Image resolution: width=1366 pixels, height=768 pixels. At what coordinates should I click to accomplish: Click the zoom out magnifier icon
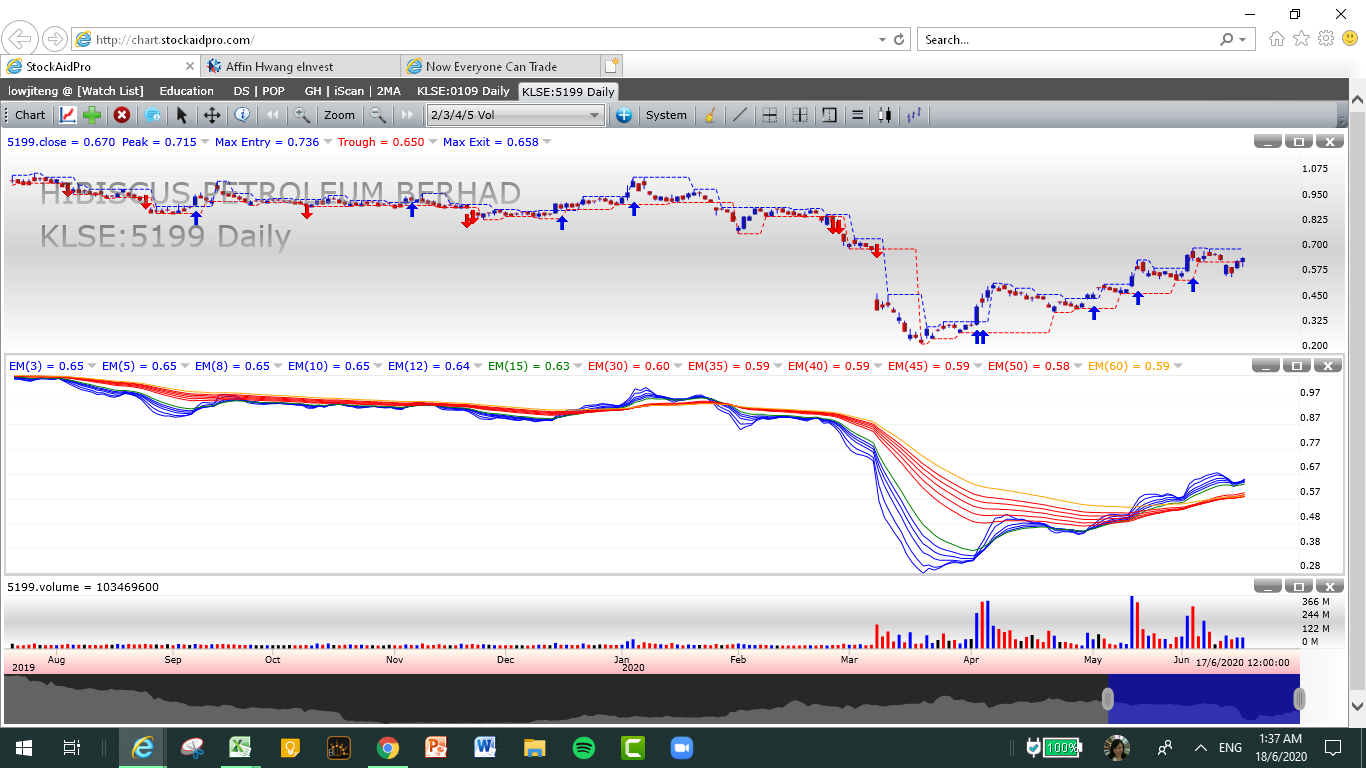coord(377,115)
